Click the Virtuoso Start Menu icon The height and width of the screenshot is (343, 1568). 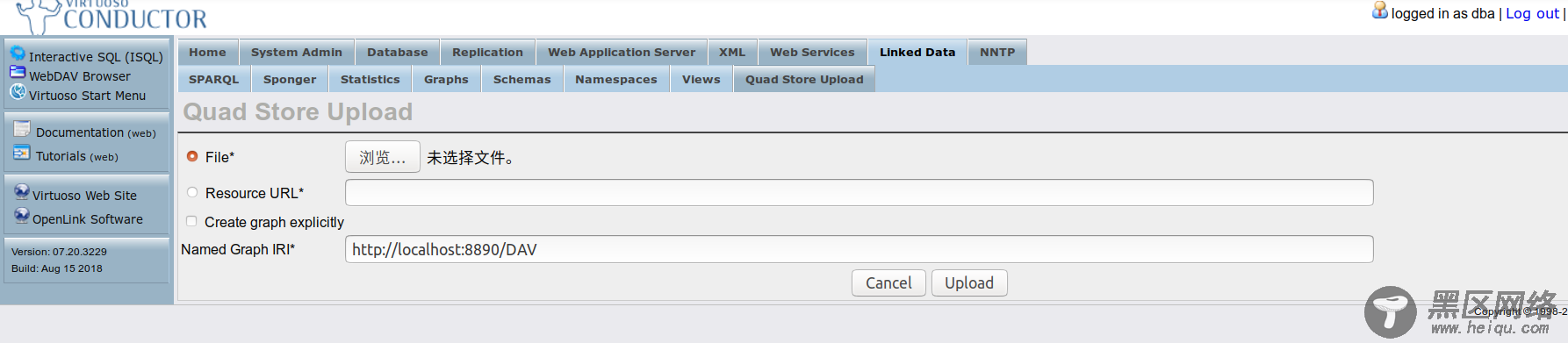[x=18, y=91]
